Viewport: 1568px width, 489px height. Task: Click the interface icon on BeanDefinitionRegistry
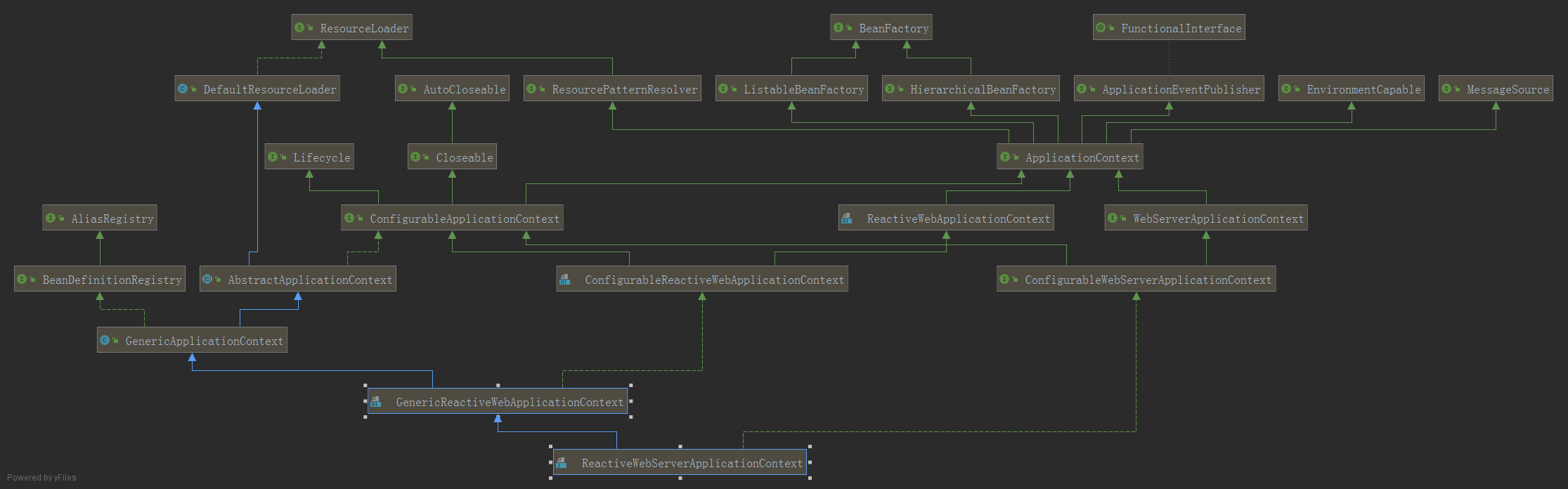pyautogui.click(x=22, y=279)
